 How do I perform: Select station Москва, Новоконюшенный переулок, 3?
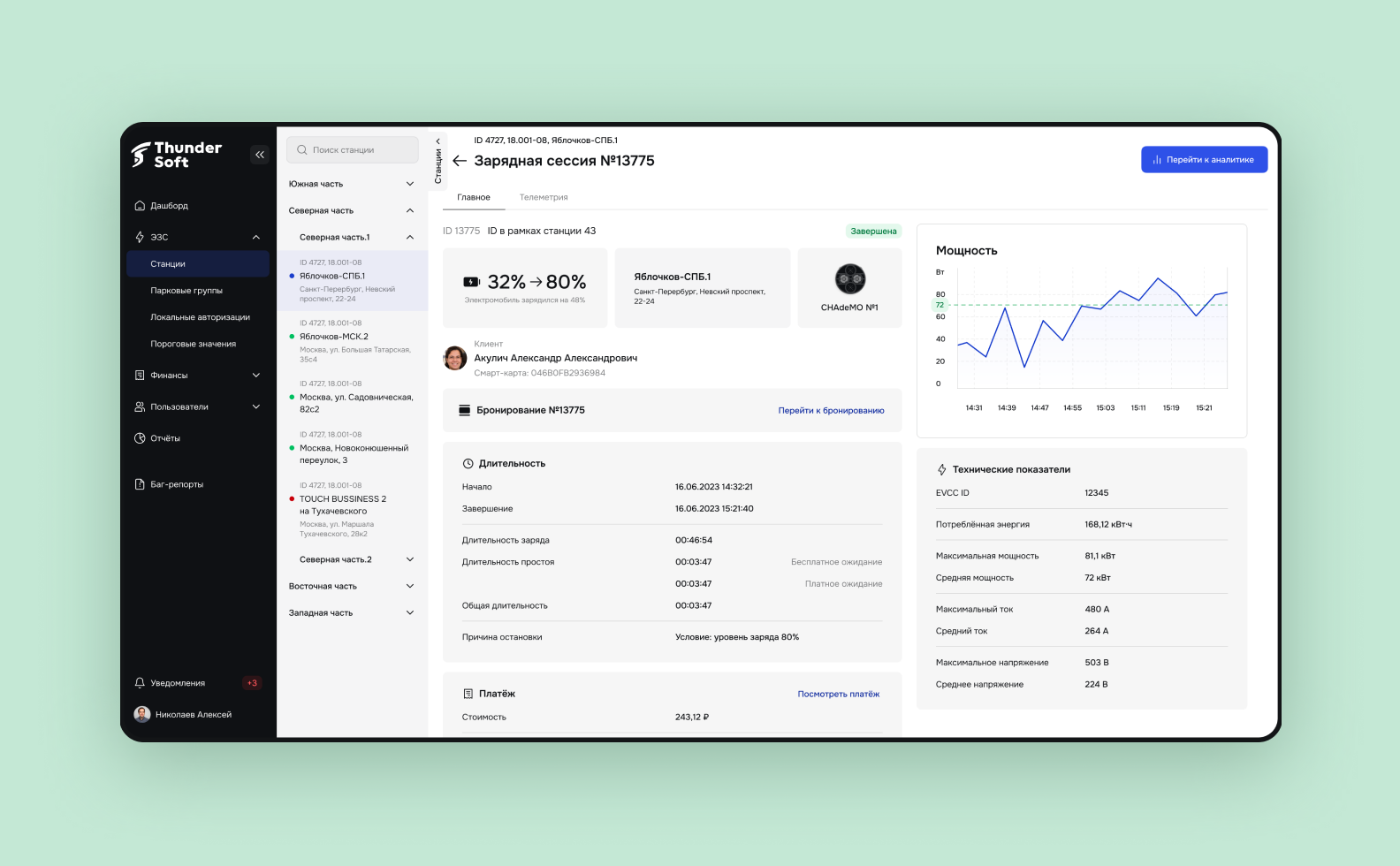point(353,448)
